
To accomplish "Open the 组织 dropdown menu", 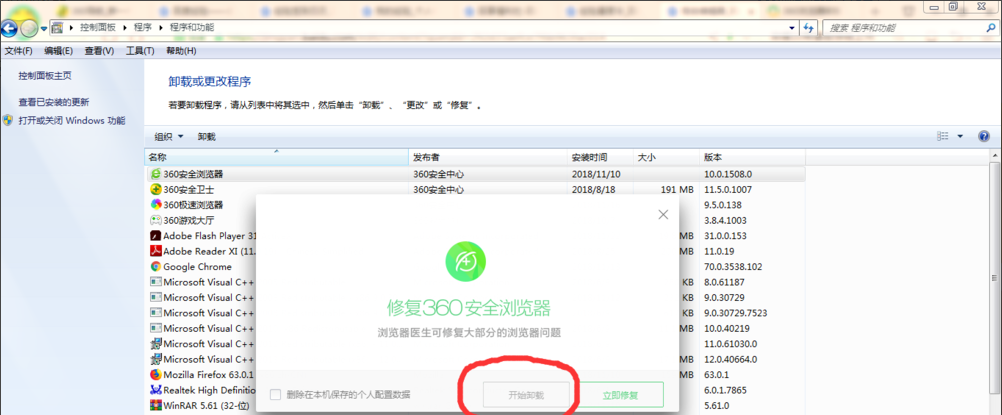I will coord(169,136).
